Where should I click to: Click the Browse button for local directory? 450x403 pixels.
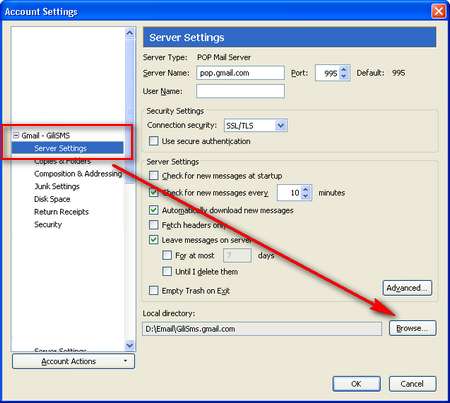point(412,328)
